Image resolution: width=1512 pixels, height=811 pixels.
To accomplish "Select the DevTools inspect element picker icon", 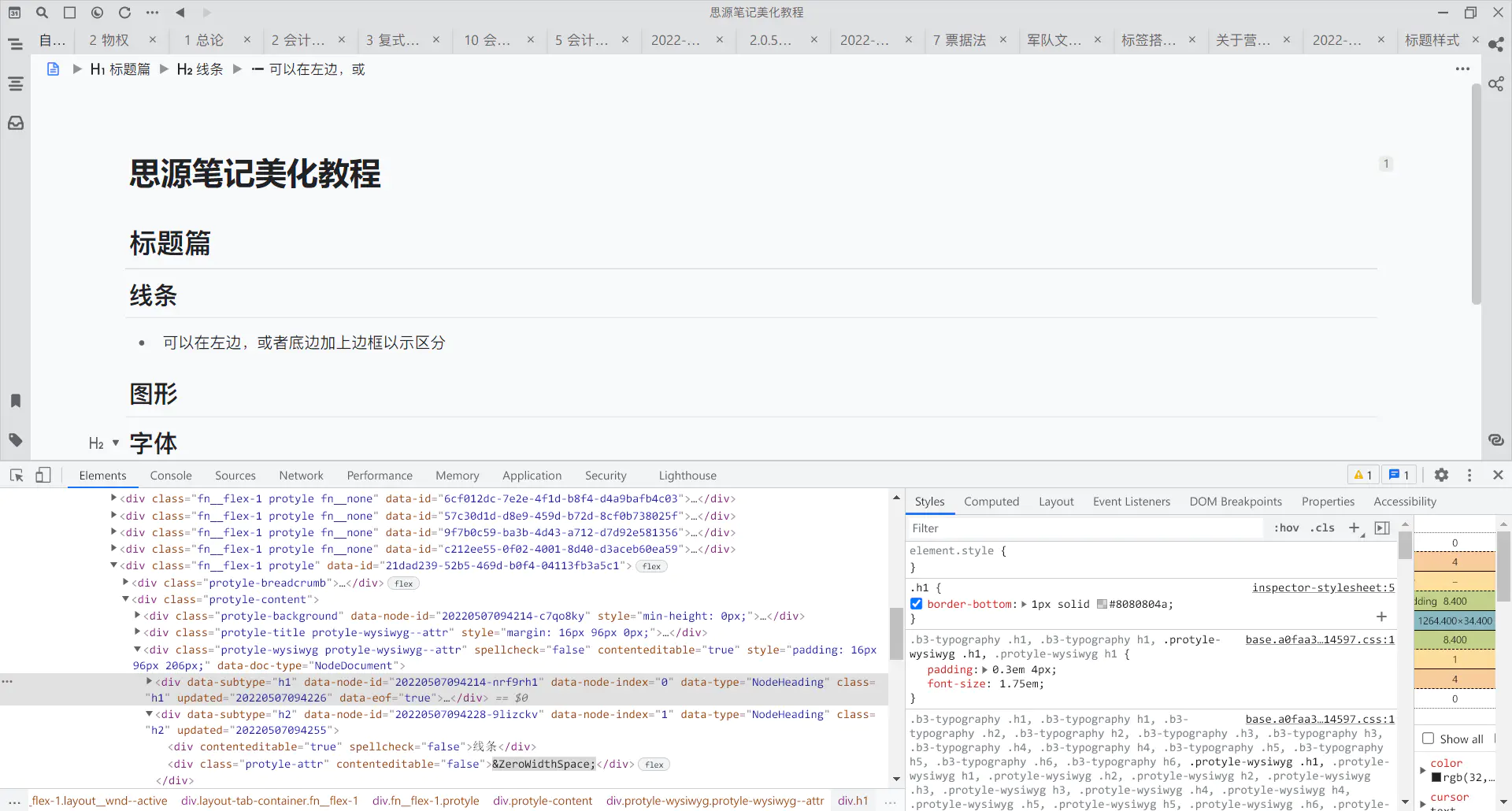I will click(17, 475).
